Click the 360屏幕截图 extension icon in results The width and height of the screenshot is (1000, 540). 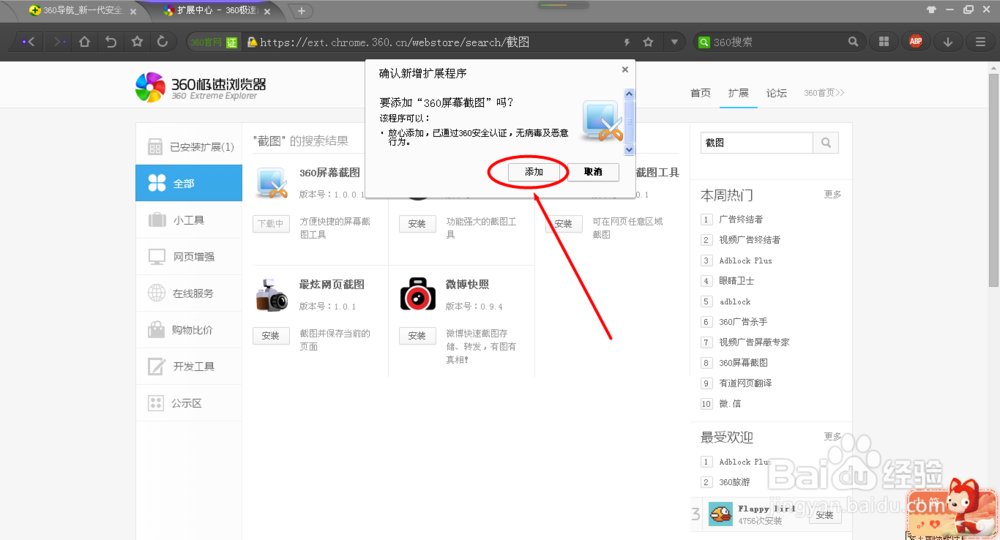click(272, 184)
